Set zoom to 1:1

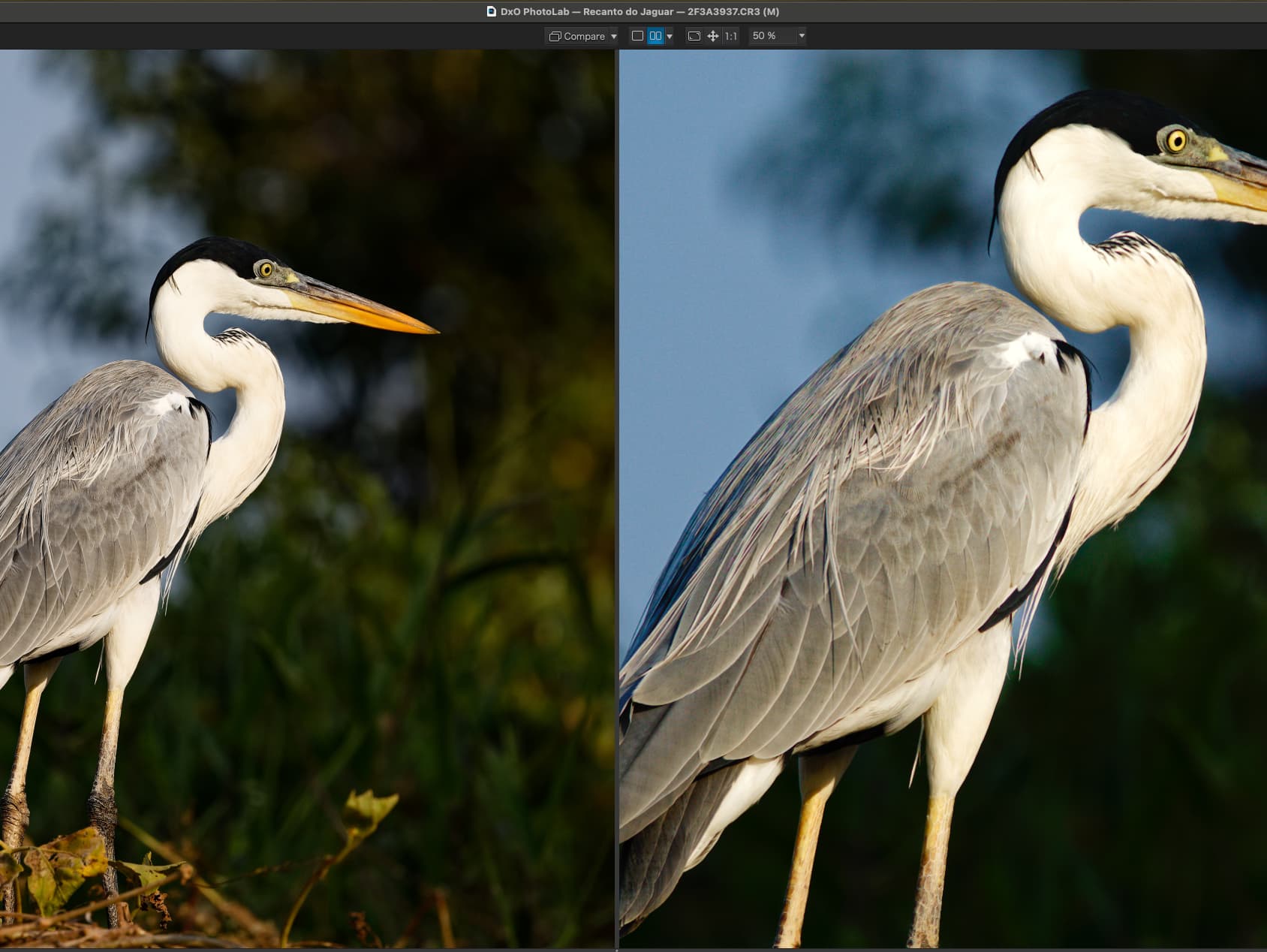[x=731, y=36]
